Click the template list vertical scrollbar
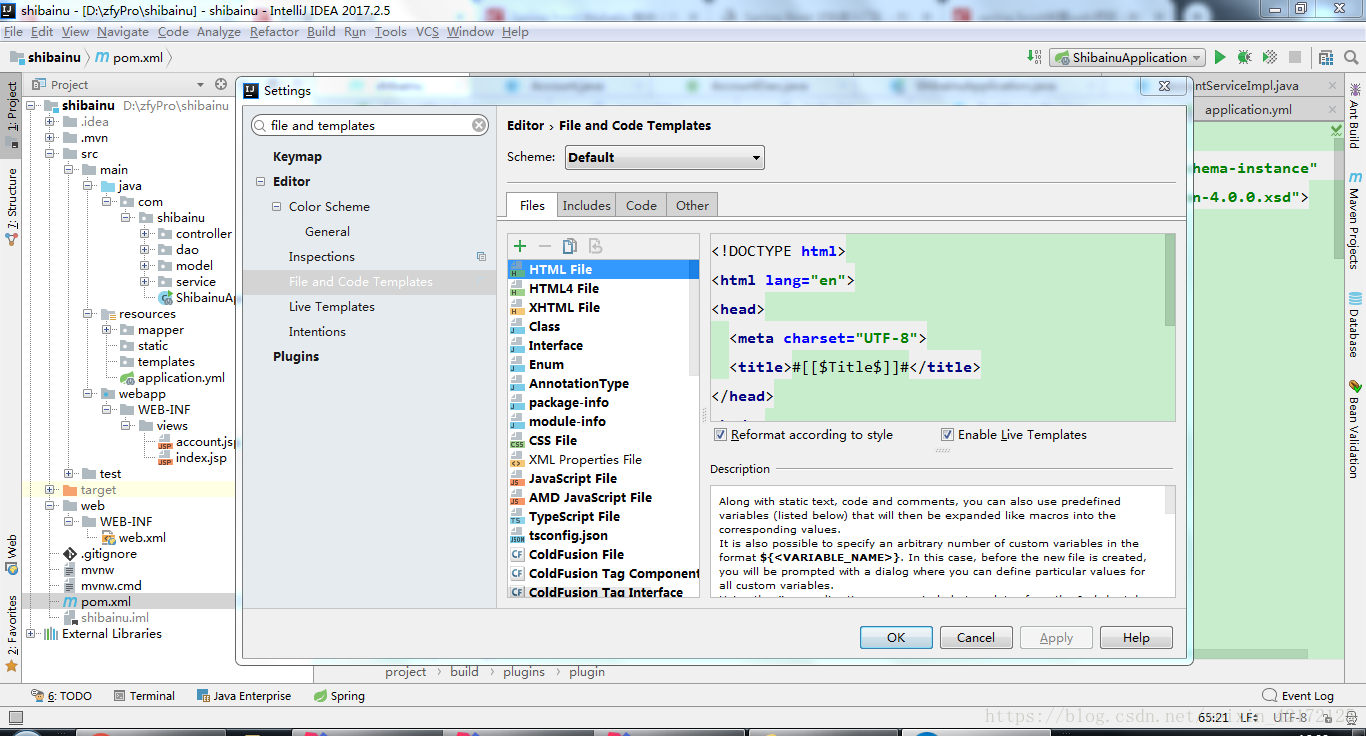1366x736 pixels. 694,320
